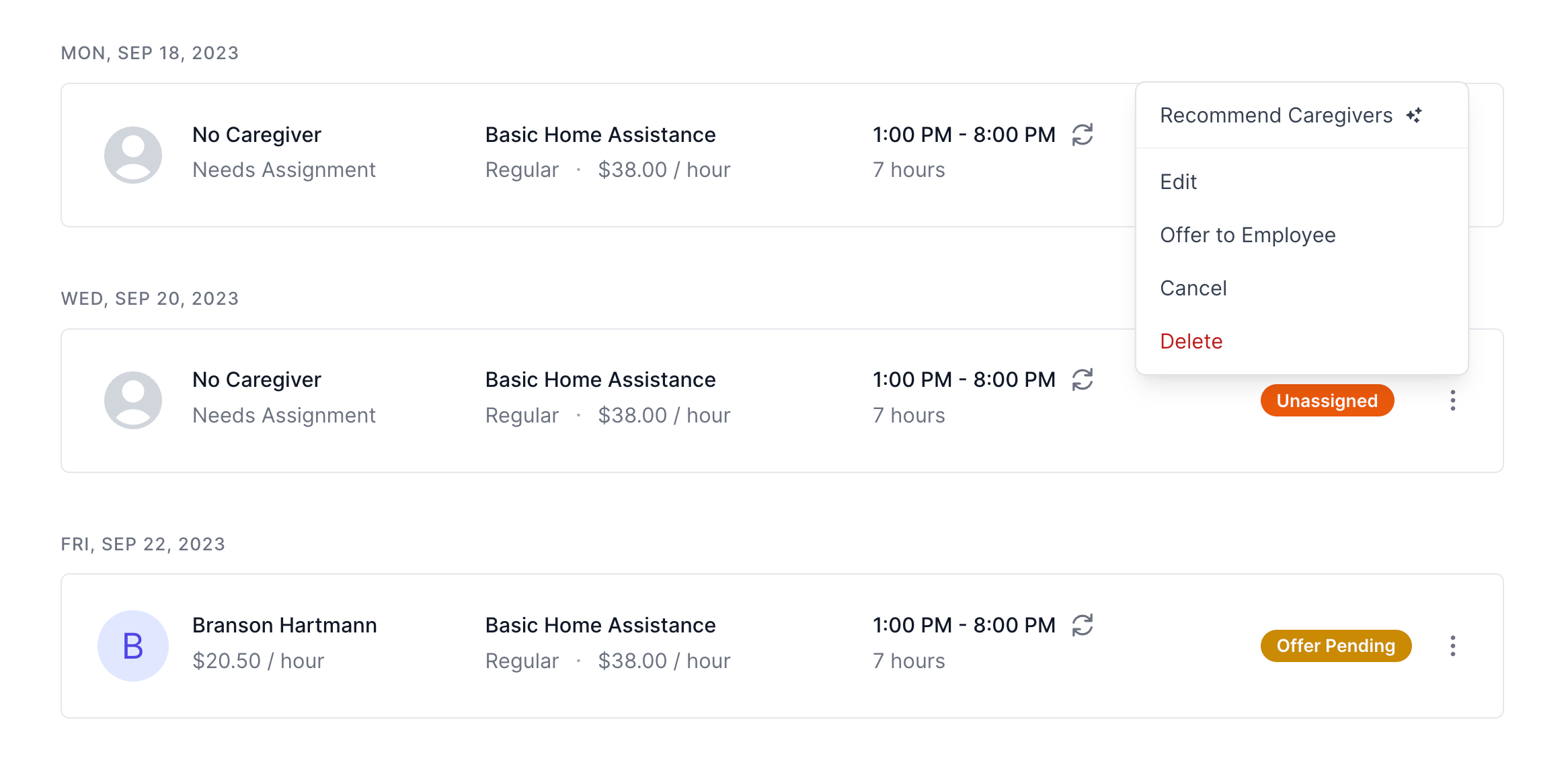Click the Needs Assignment label on Sep 20

tap(284, 415)
